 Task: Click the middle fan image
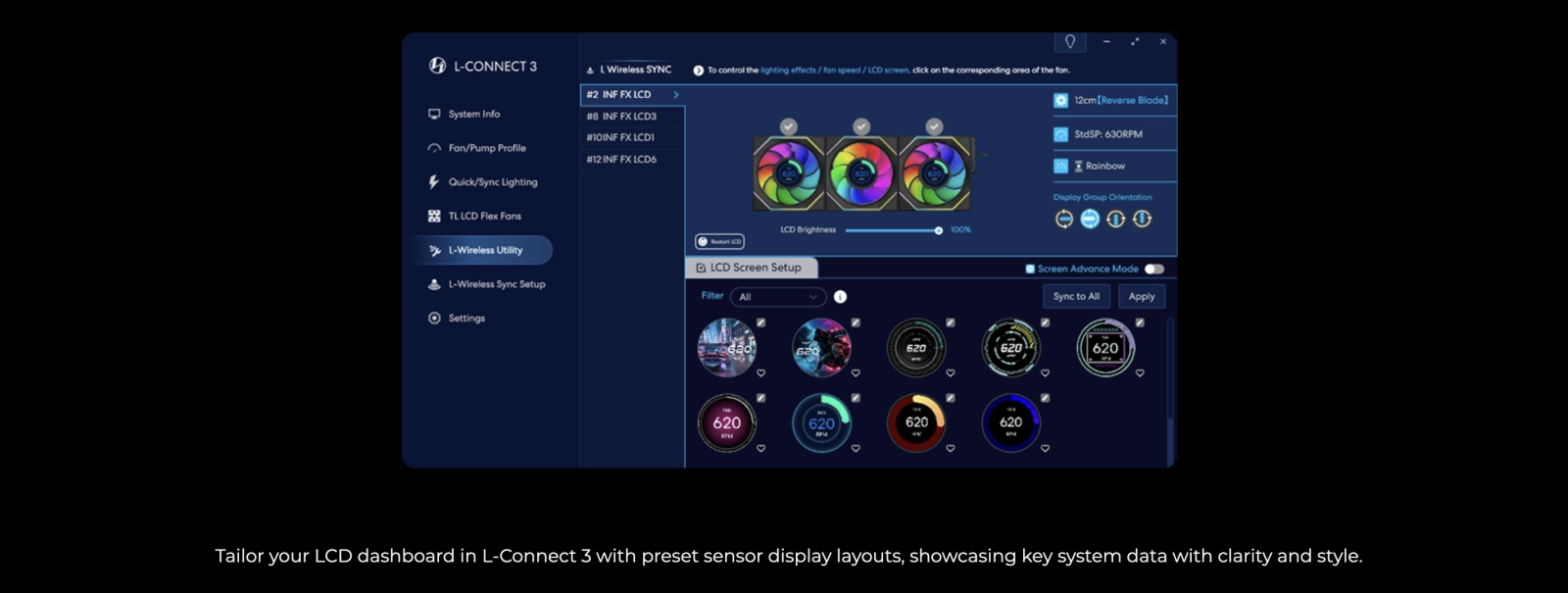coord(861,173)
